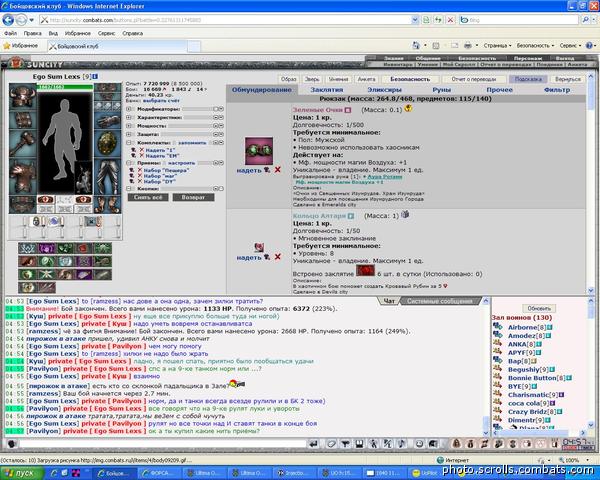Click the horned helmet equipment slot
The width and height of the screenshot is (600, 480).
(x=23, y=96)
